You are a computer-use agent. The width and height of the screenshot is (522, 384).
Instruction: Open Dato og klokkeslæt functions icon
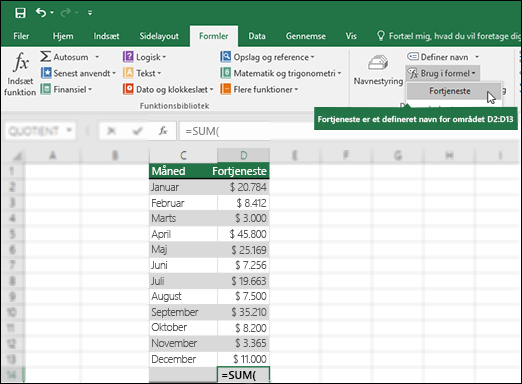[x=128, y=89]
